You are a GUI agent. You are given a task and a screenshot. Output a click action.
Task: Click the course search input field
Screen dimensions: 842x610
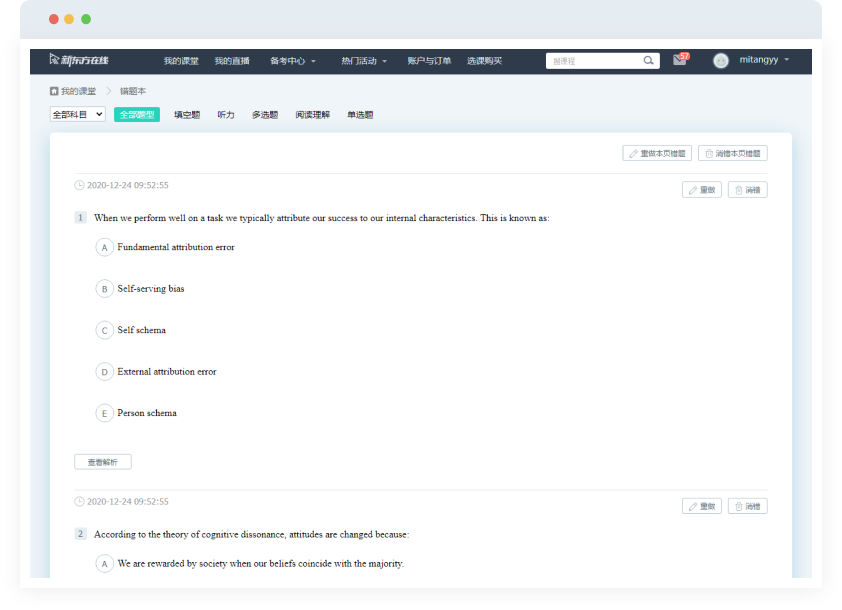pyautogui.click(x=593, y=61)
